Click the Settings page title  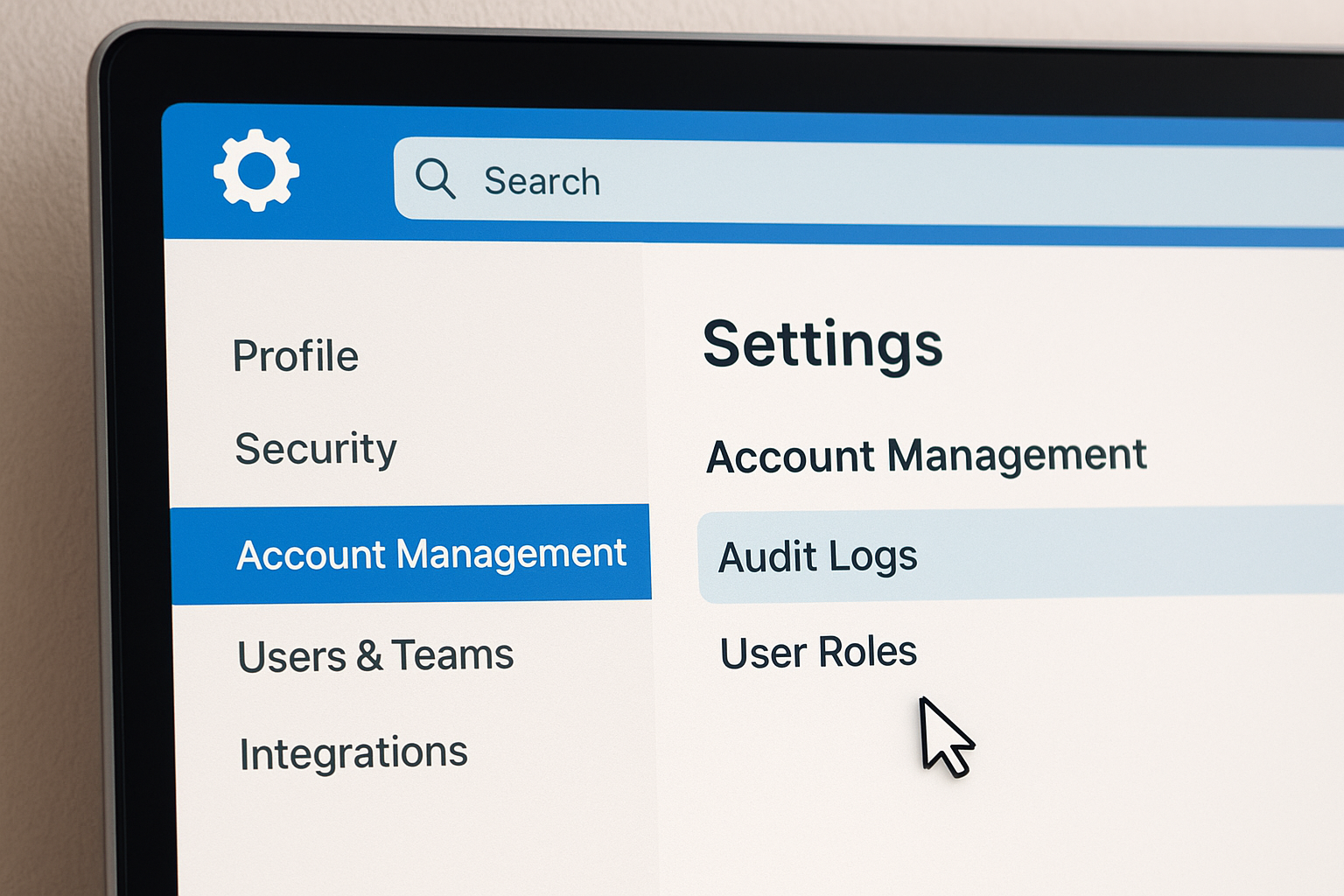click(822, 346)
